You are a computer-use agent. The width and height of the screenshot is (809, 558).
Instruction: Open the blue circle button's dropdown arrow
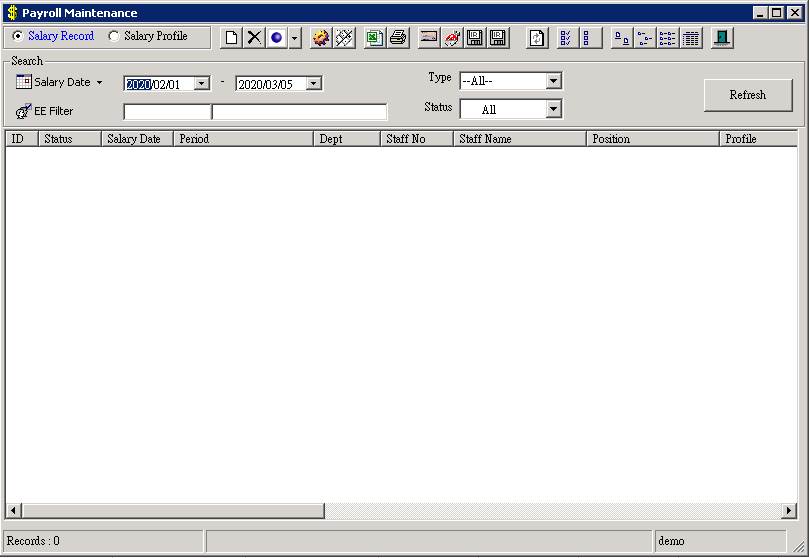point(295,38)
